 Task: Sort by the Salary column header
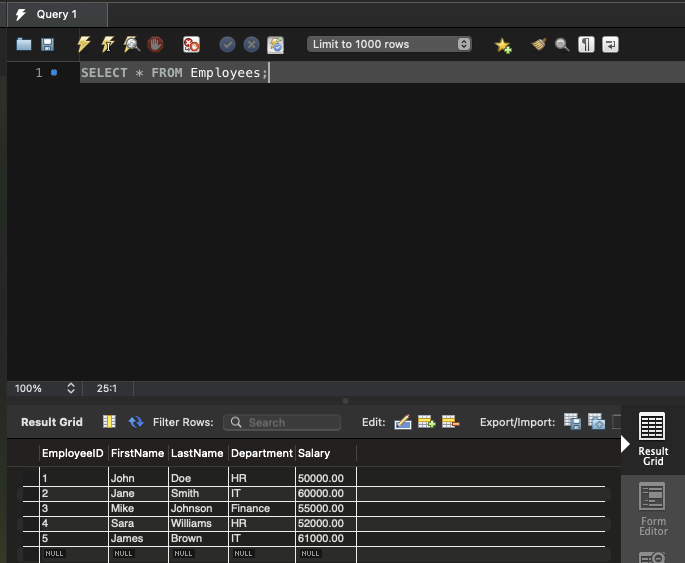coord(314,453)
